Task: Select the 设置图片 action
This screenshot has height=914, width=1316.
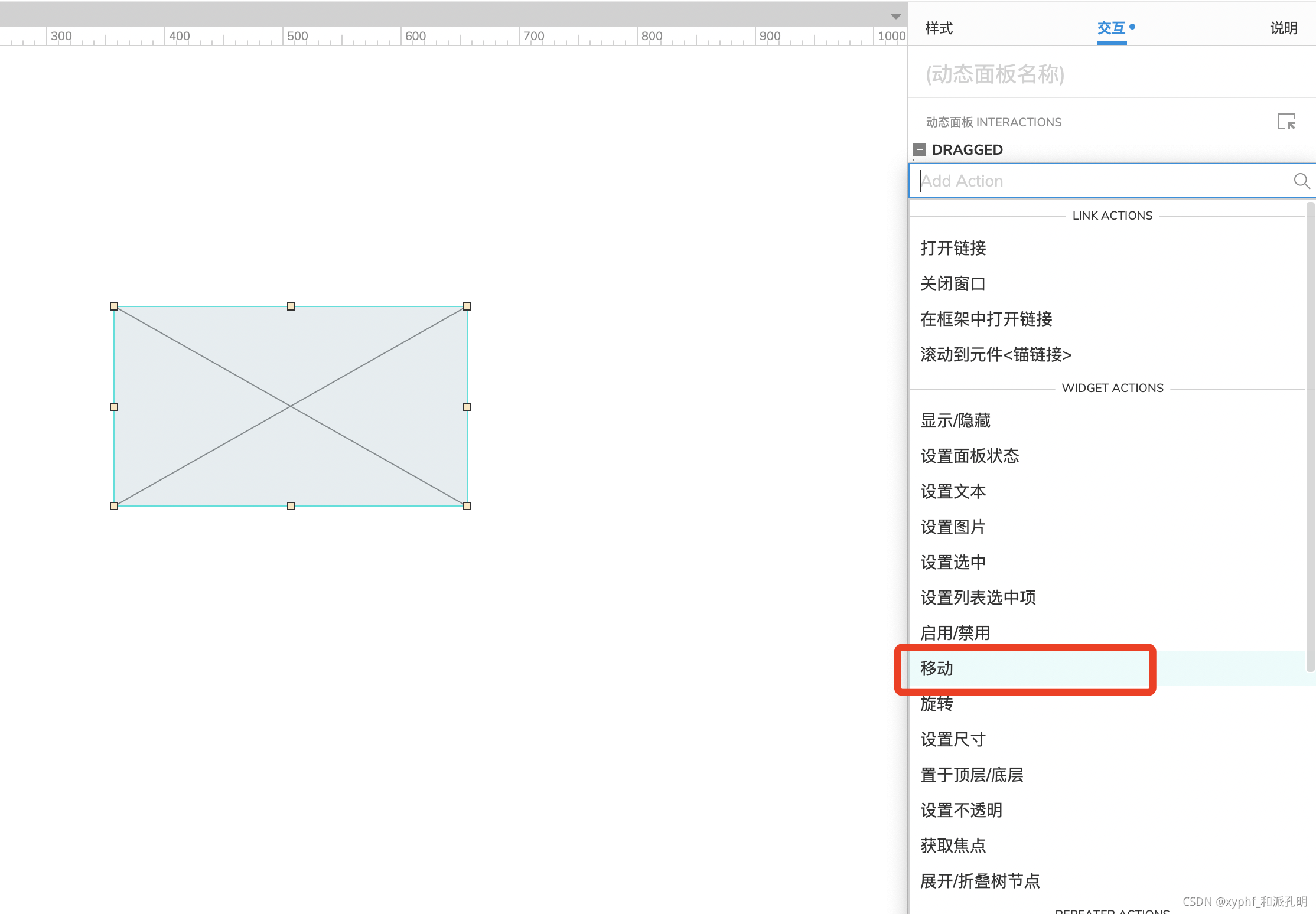Action: pos(1107,527)
